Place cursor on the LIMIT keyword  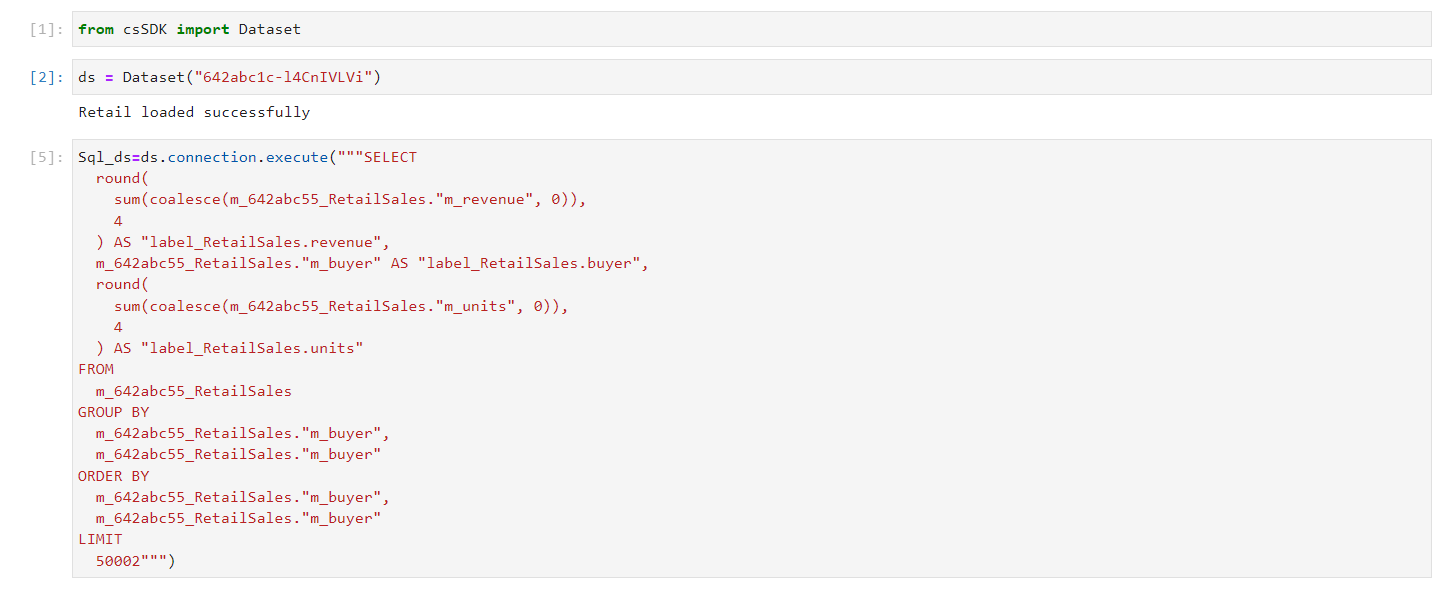[100, 539]
